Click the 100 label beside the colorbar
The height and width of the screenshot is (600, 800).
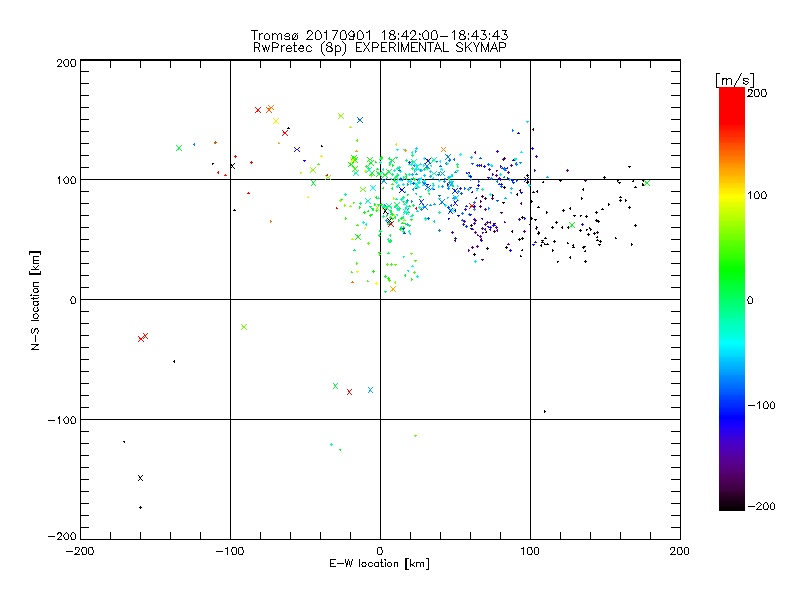click(x=757, y=195)
